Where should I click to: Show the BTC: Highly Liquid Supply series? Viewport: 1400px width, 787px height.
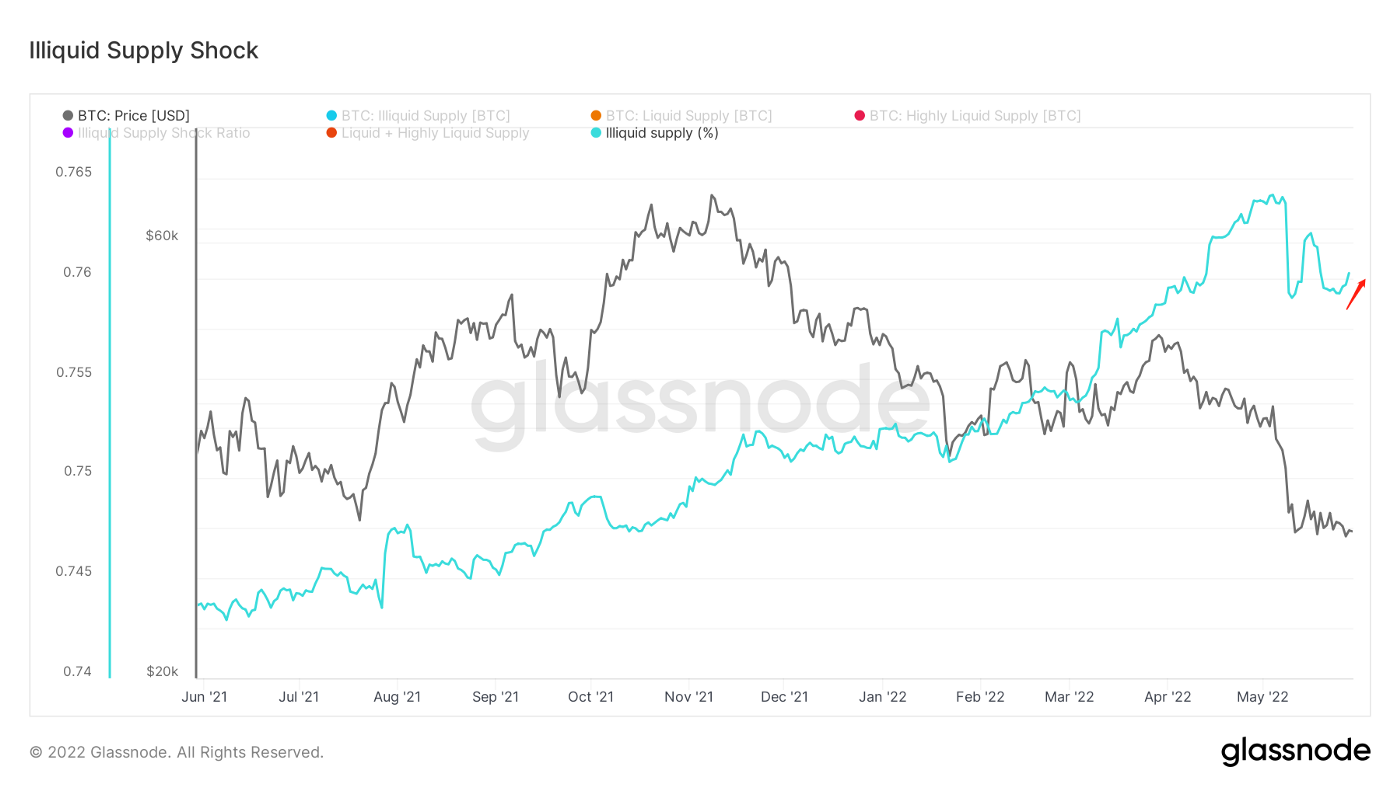975,116
